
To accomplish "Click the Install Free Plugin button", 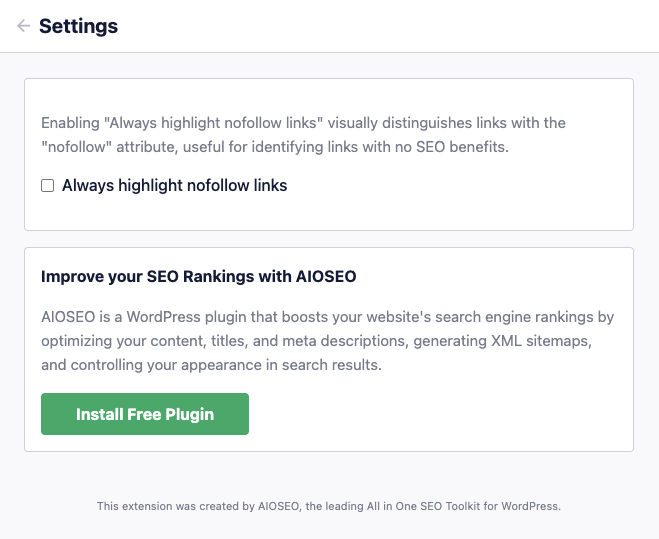I will click(x=145, y=414).
